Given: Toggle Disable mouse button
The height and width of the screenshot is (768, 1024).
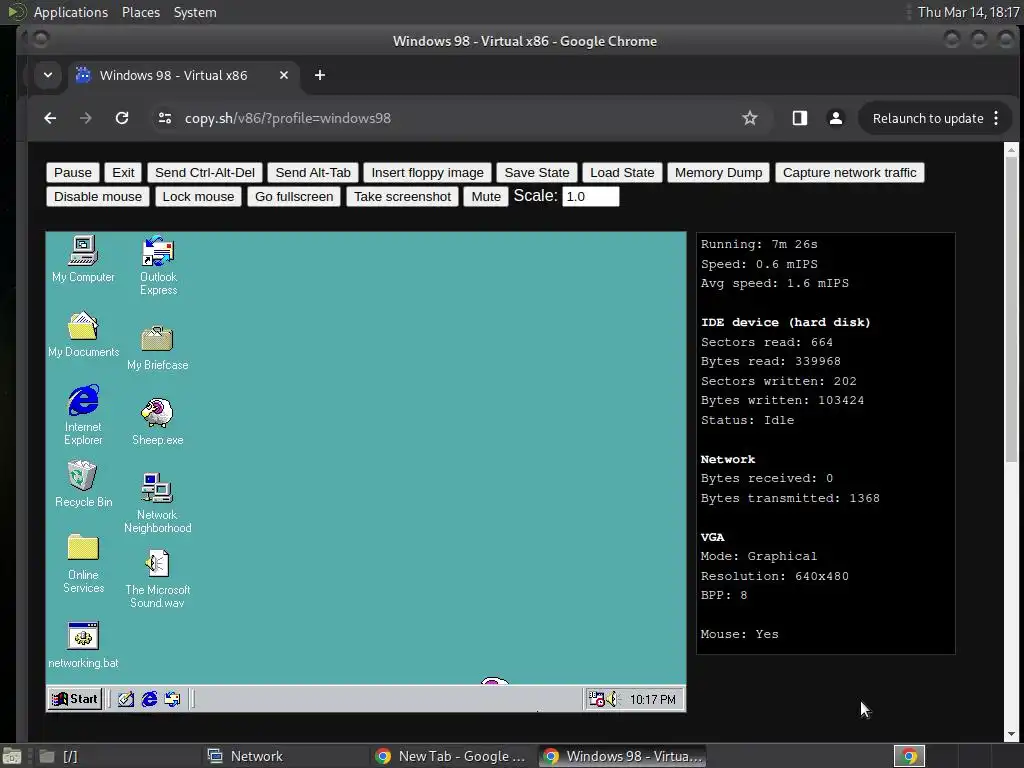Looking at the screenshot, I should 98,197.
